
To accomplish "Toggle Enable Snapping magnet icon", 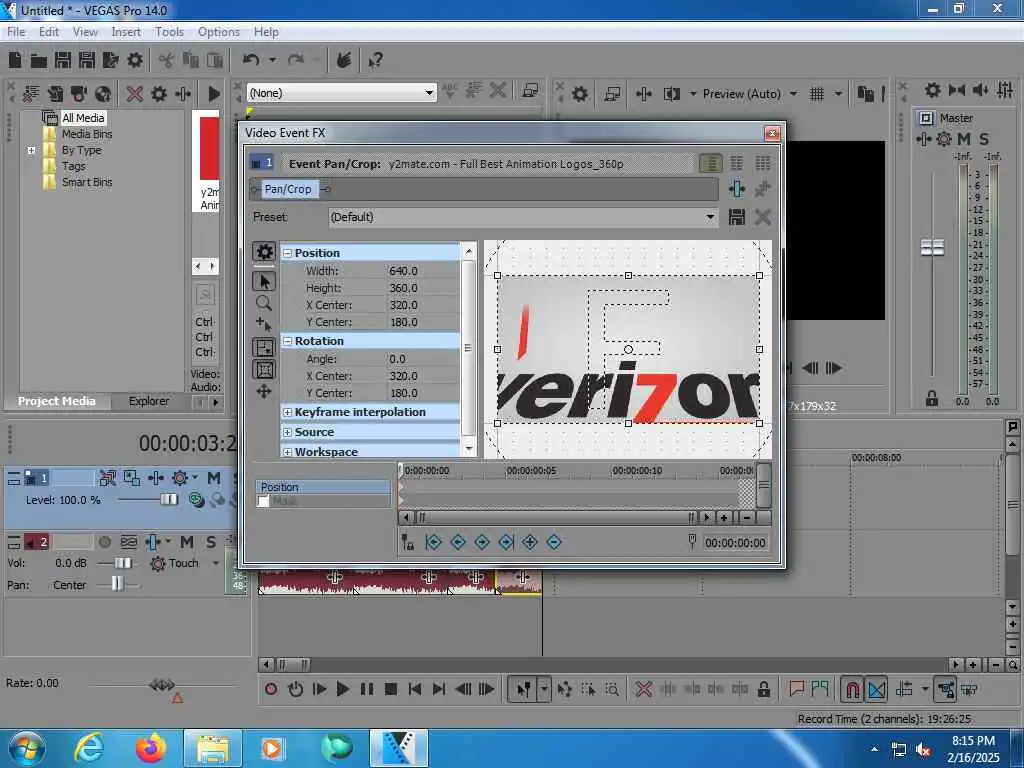I will tap(852, 689).
